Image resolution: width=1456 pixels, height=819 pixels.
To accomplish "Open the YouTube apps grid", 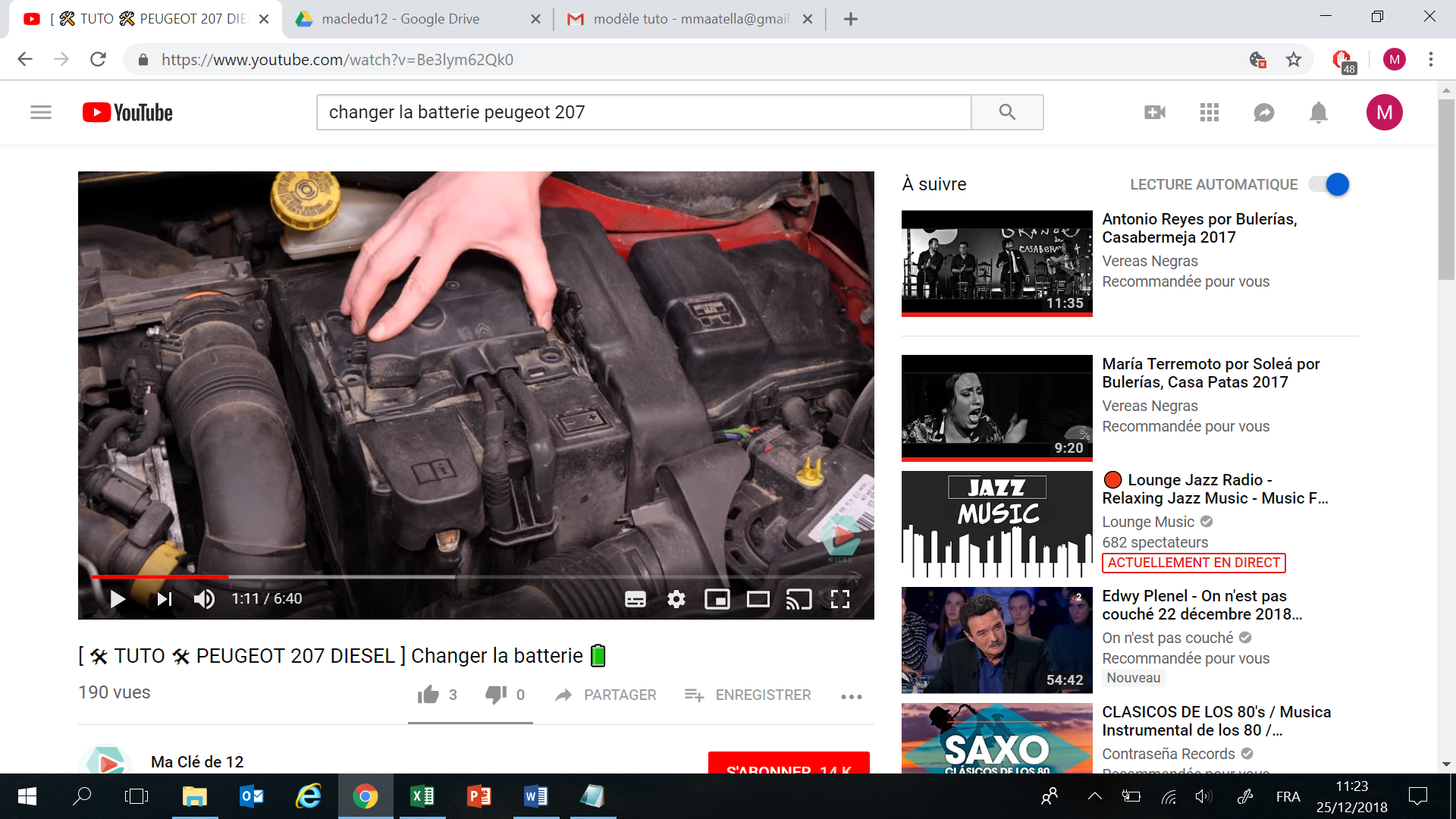I will click(1210, 112).
